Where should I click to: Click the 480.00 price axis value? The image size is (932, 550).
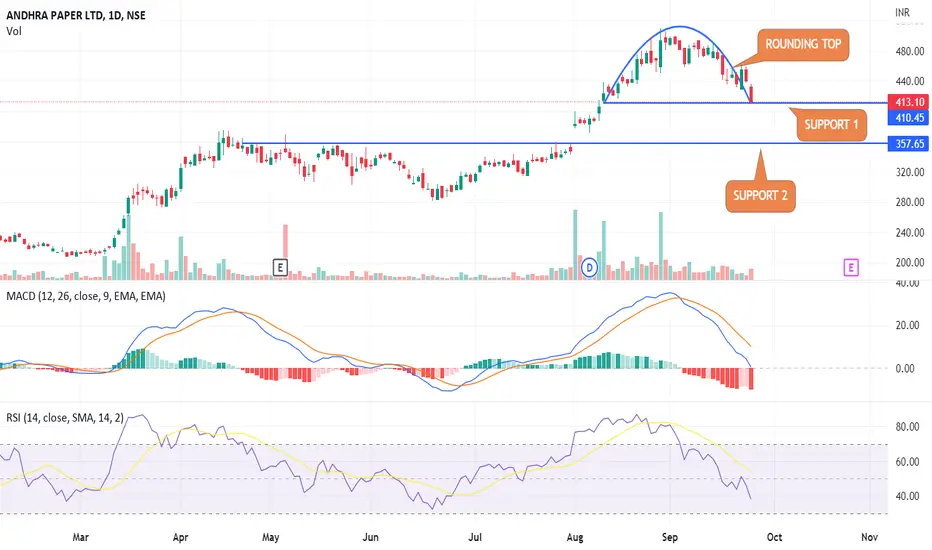tap(910, 52)
